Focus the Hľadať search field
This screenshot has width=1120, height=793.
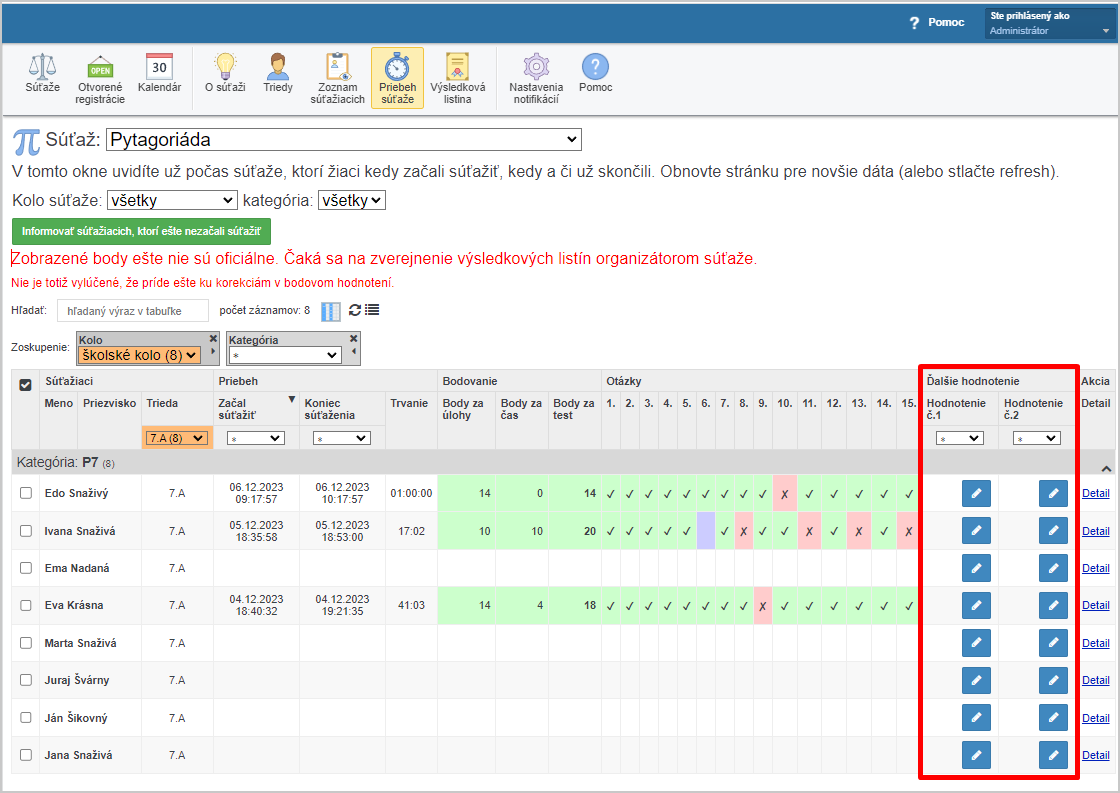tap(133, 311)
